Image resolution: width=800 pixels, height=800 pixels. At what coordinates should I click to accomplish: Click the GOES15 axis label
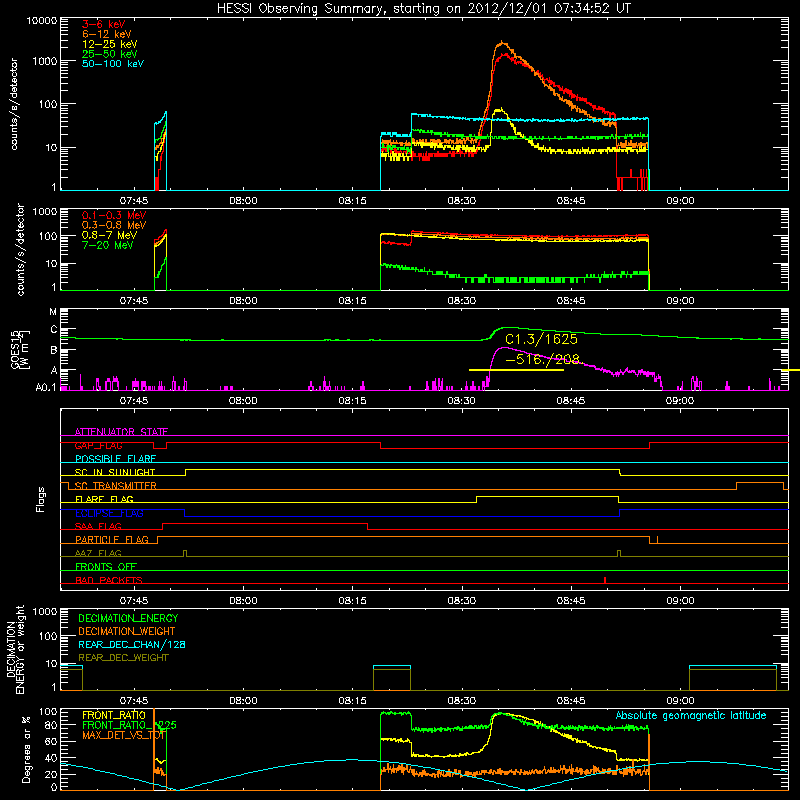[x=15, y=349]
